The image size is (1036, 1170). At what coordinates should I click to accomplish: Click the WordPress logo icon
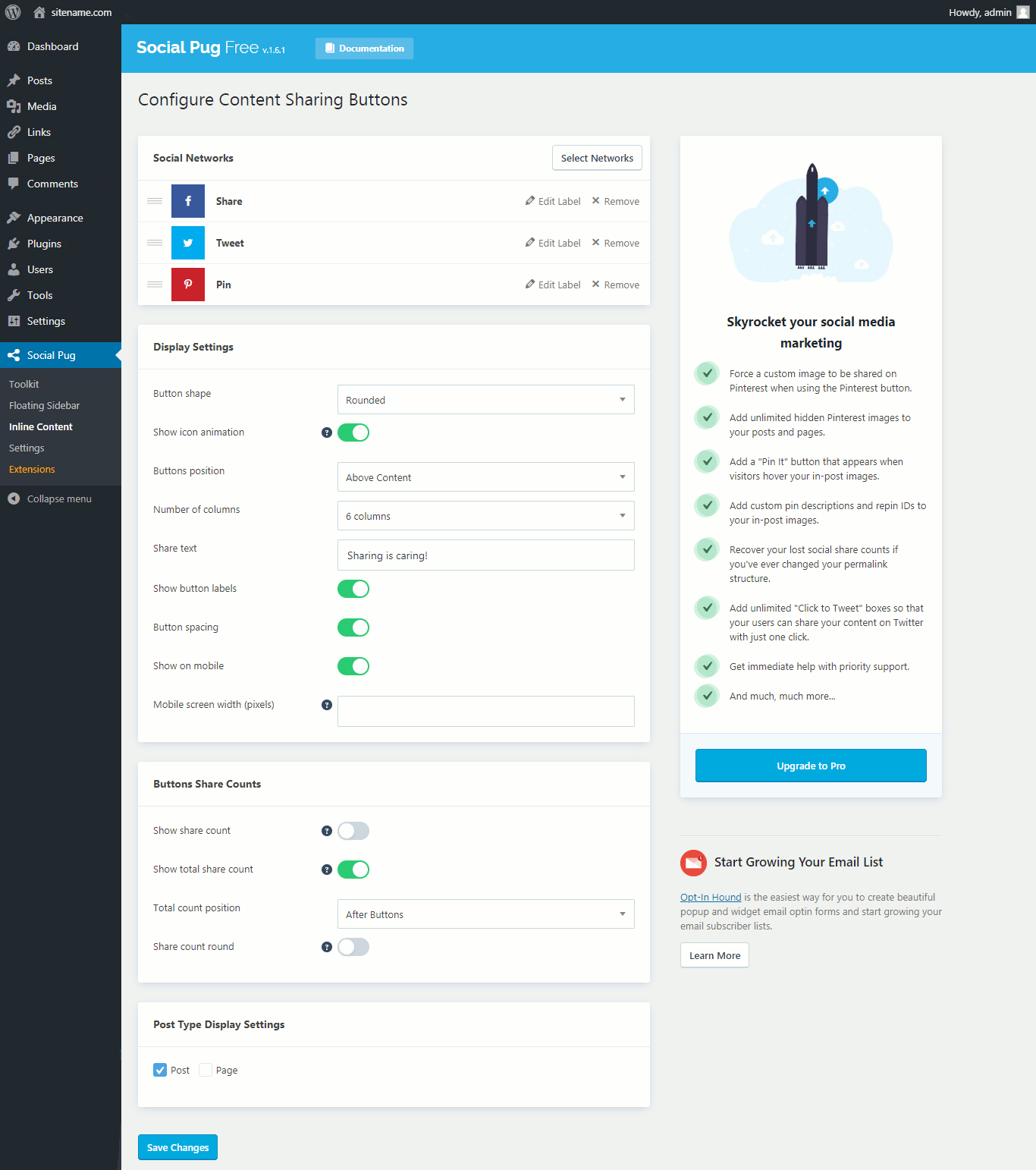pyautogui.click(x=13, y=12)
